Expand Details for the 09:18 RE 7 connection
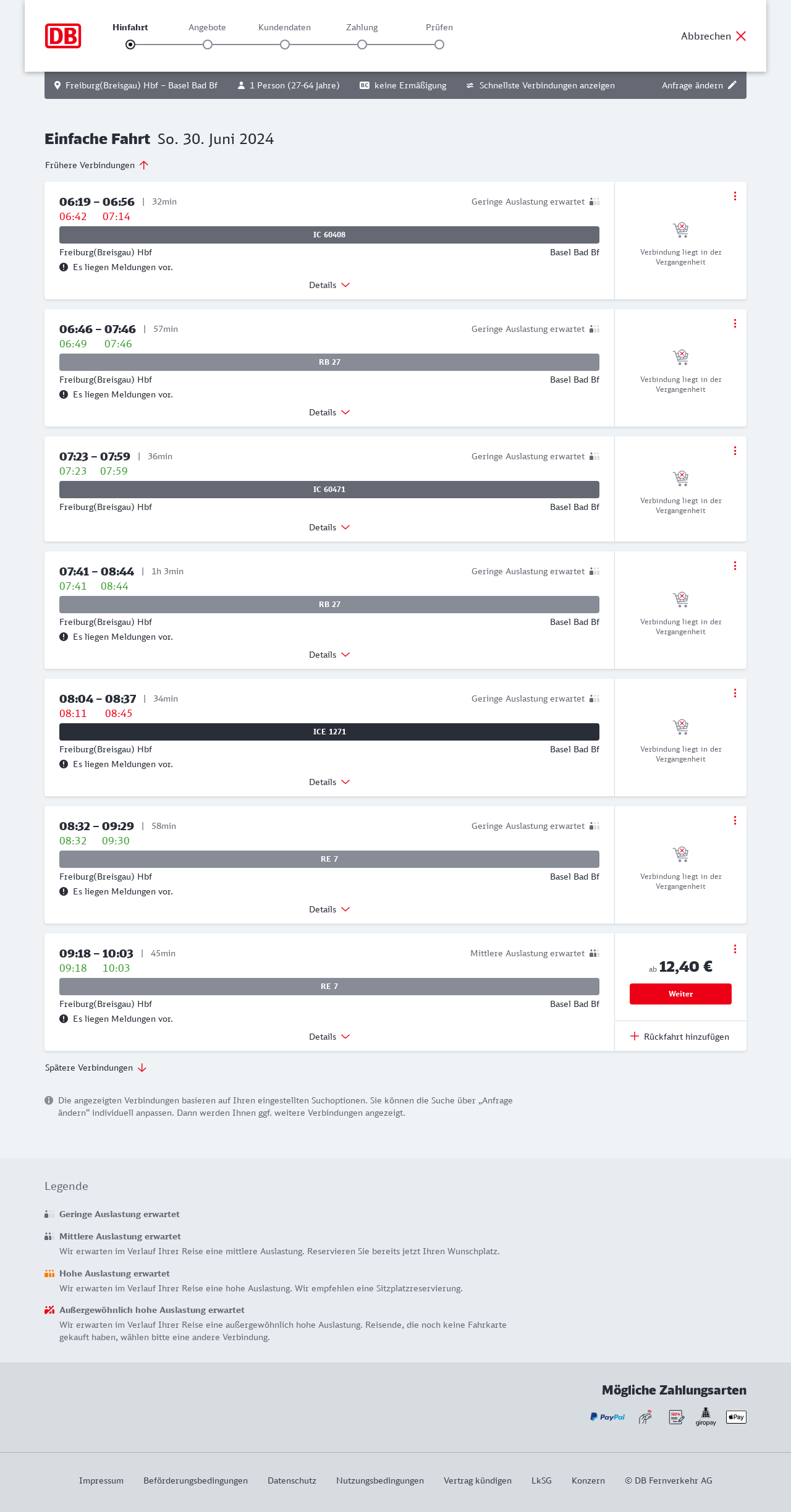The image size is (791, 1512). point(329,1037)
